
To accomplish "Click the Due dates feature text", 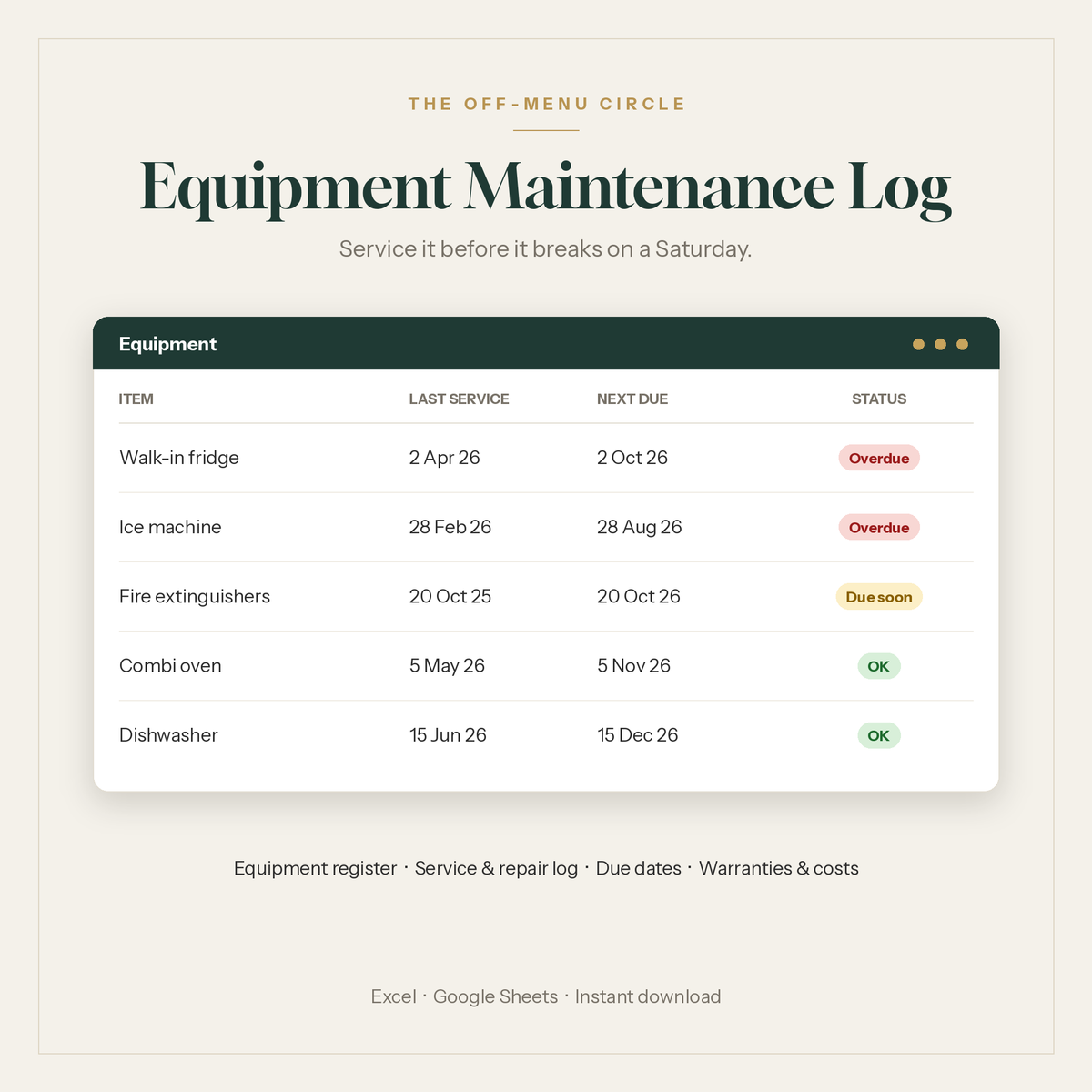I will 639,868.
